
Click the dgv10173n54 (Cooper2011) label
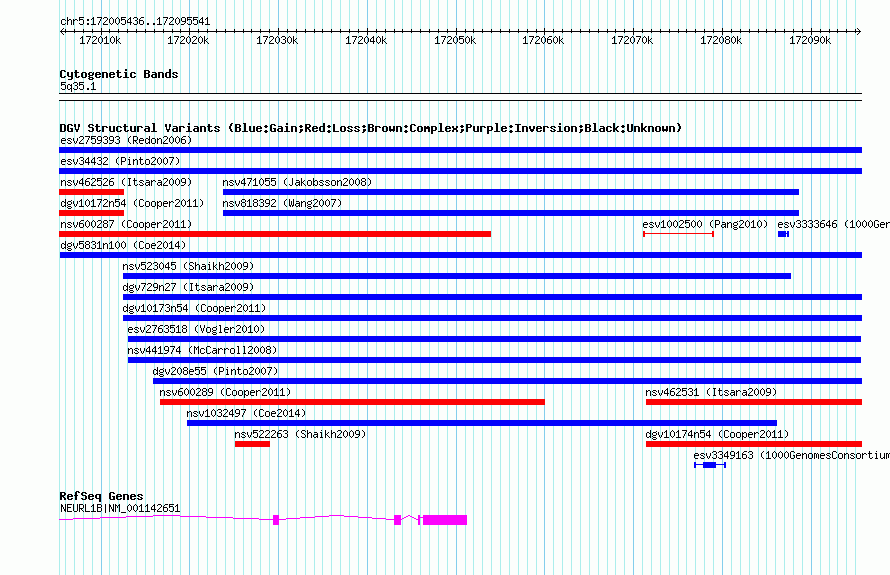(194, 308)
